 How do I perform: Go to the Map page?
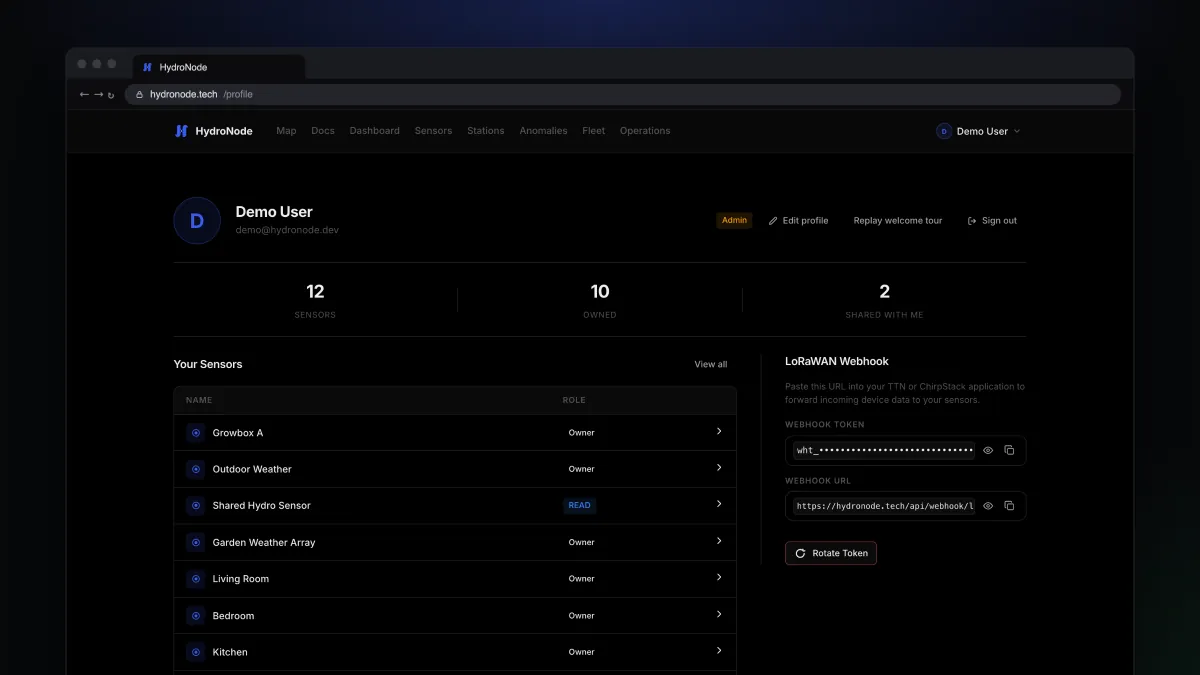pos(286,131)
